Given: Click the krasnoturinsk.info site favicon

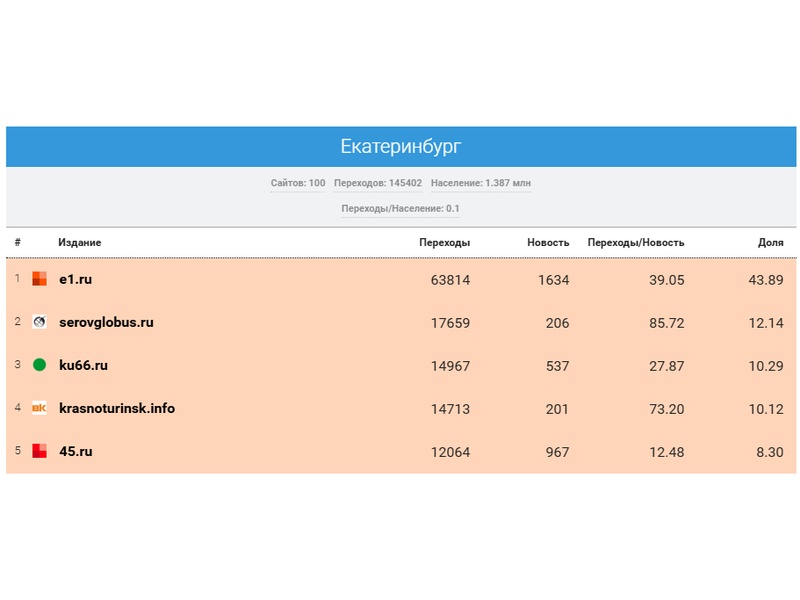Looking at the screenshot, I should pos(40,408).
